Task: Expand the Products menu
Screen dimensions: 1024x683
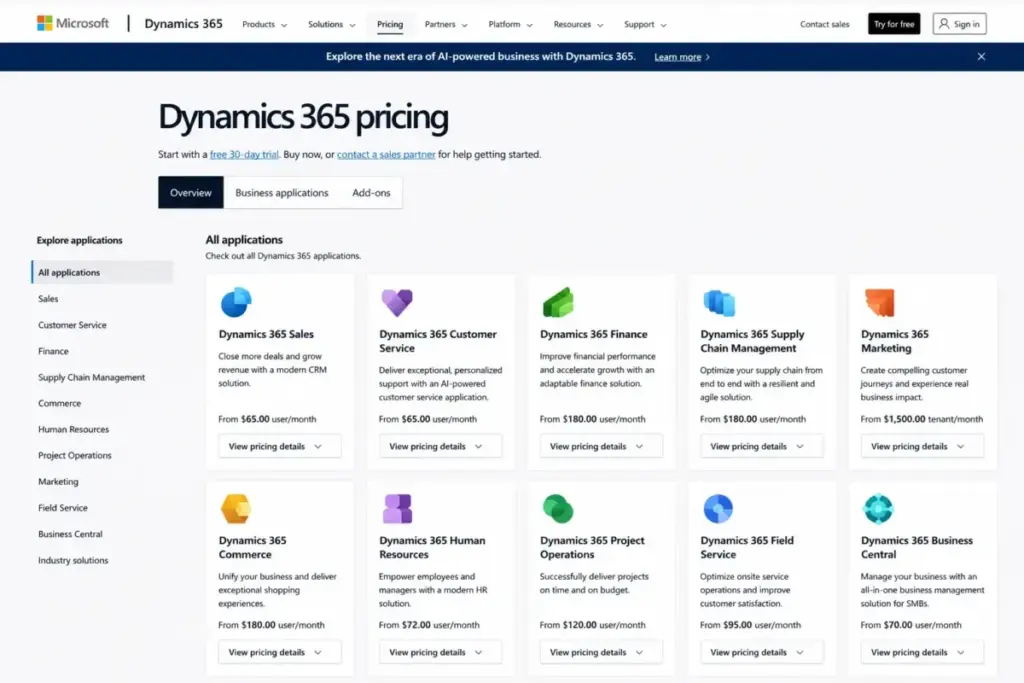Action: [x=264, y=25]
